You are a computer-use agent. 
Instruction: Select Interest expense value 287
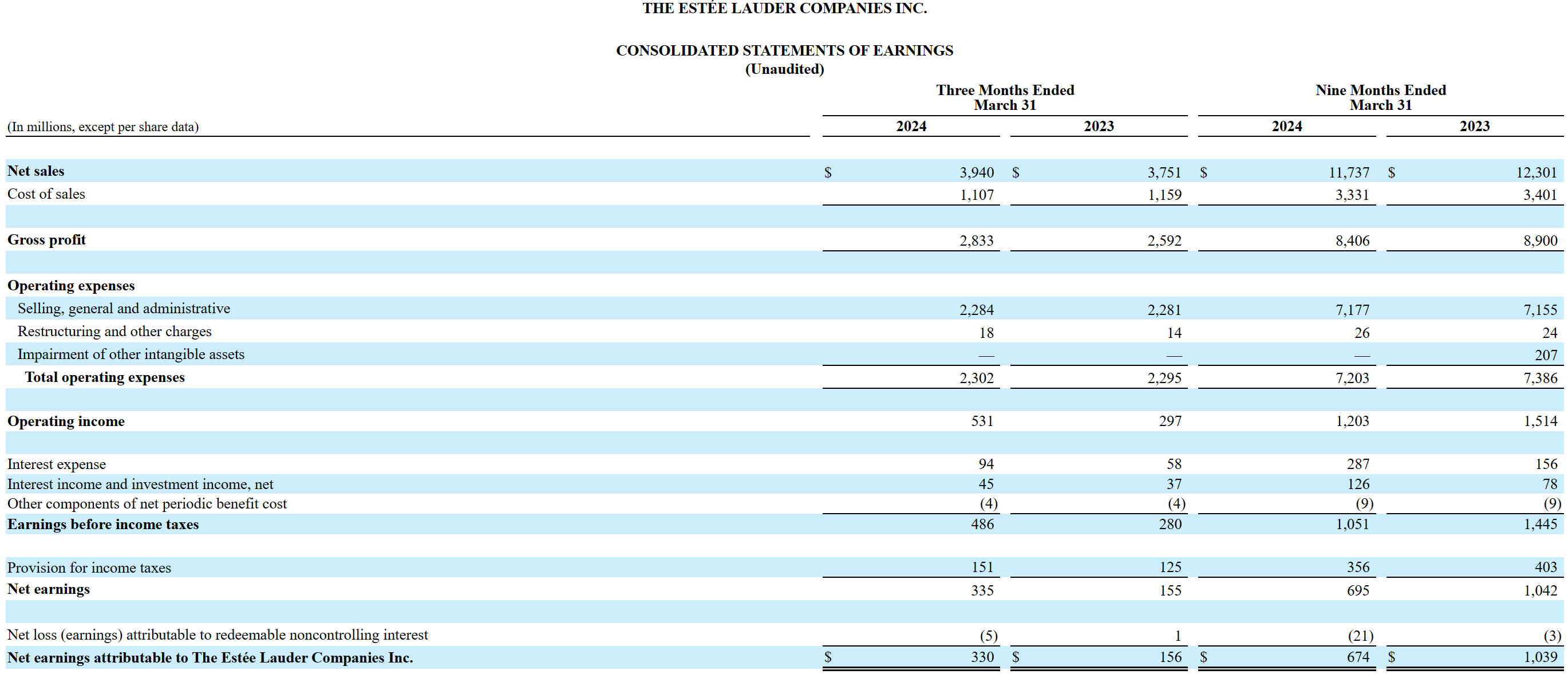click(x=1358, y=464)
